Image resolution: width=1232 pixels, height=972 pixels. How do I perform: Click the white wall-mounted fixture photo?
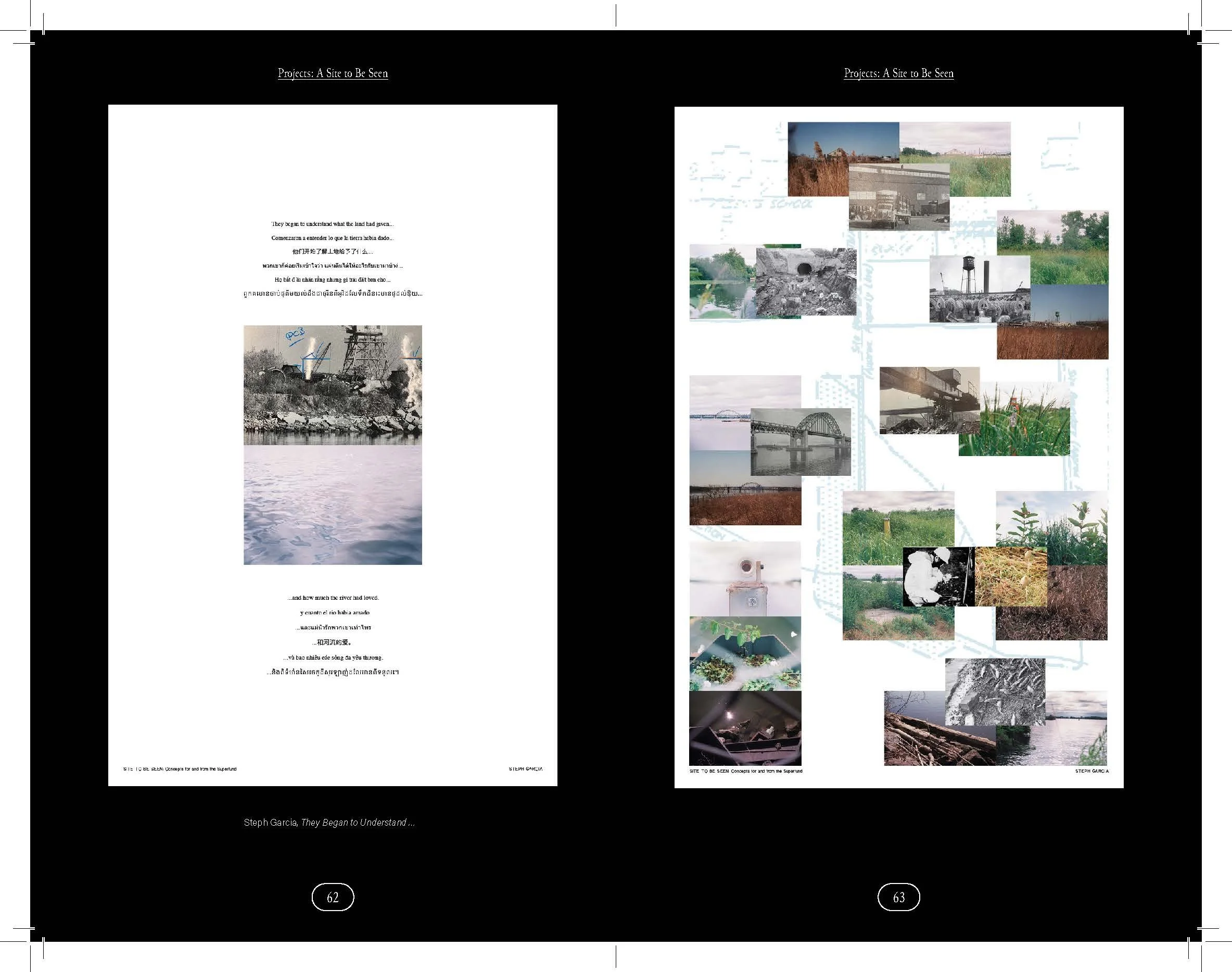point(745,579)
